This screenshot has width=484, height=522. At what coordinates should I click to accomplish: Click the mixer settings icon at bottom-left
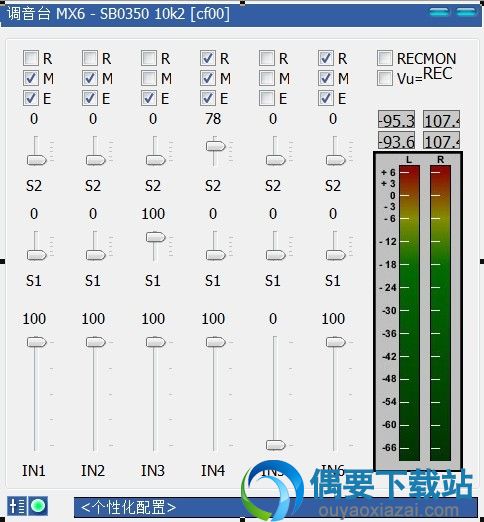17,506
